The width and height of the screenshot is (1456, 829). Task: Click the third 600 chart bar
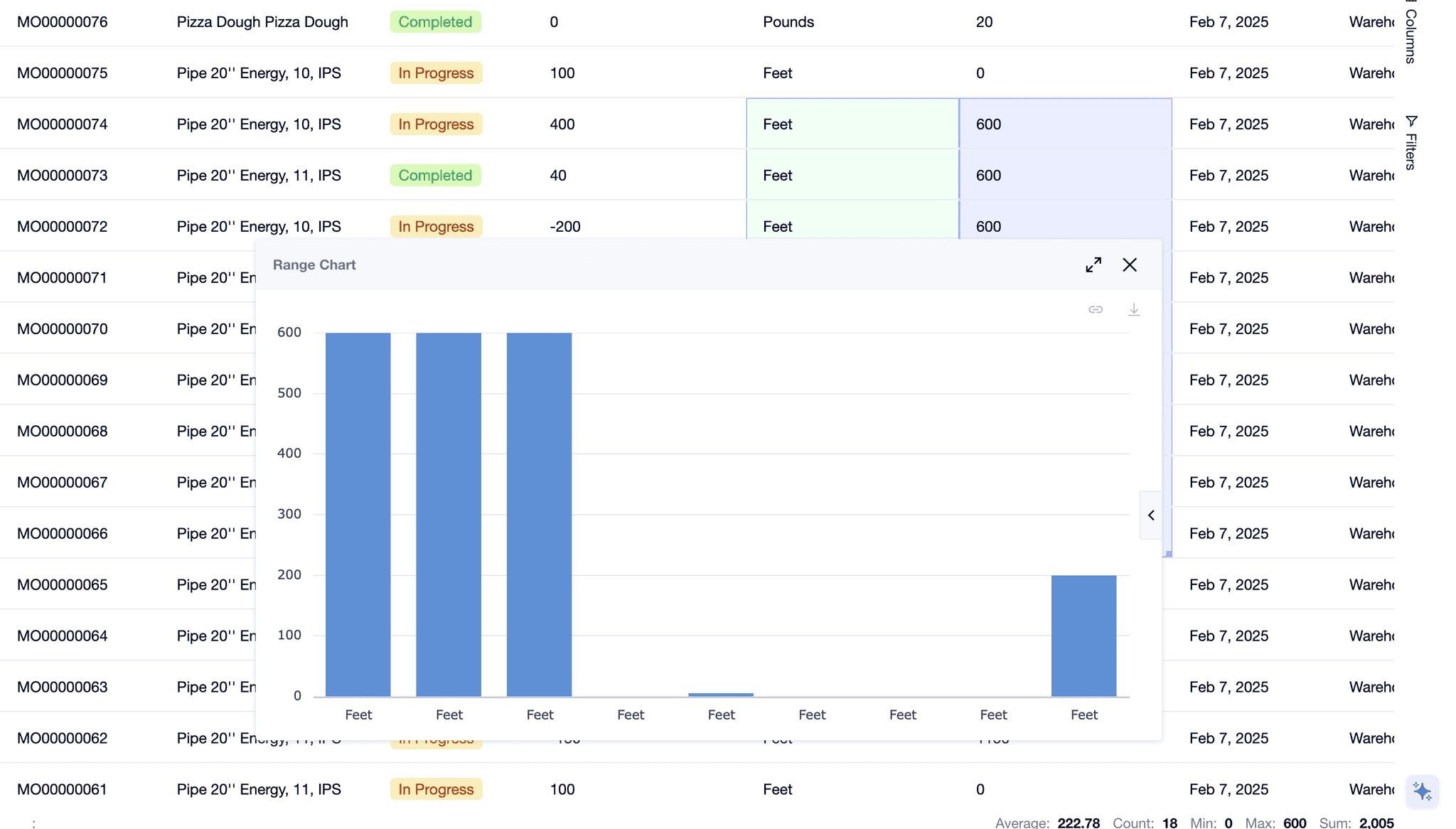pyautogui.click(x=539, y=514)
